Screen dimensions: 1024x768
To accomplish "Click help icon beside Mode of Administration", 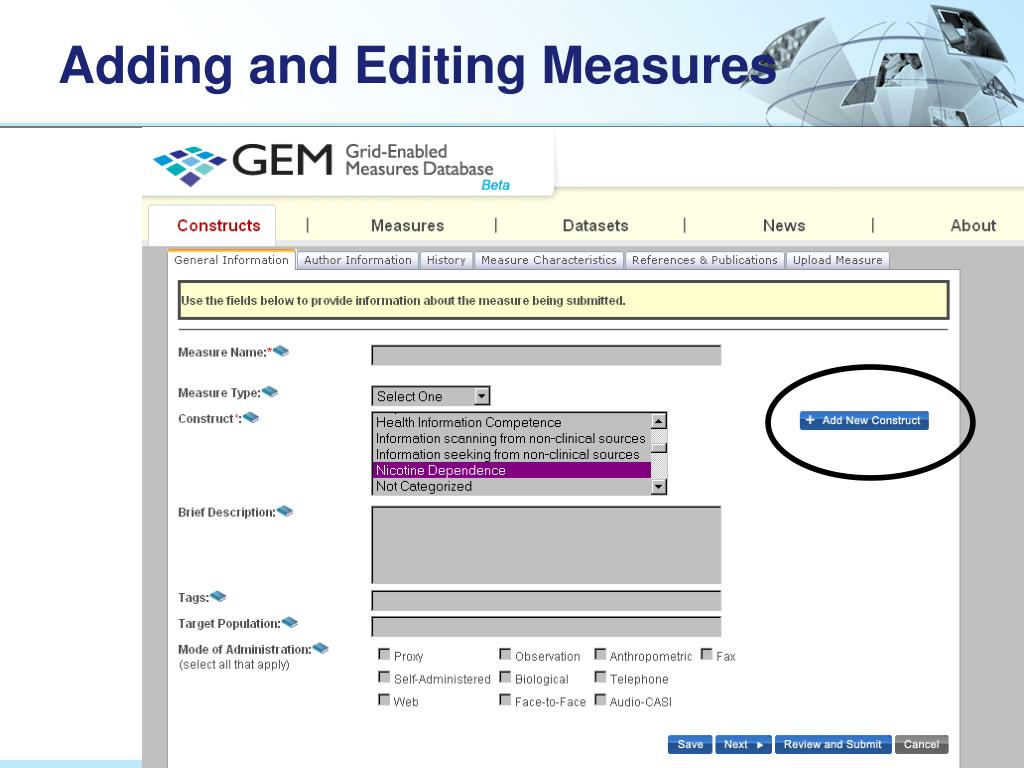I will coord(320,648).
